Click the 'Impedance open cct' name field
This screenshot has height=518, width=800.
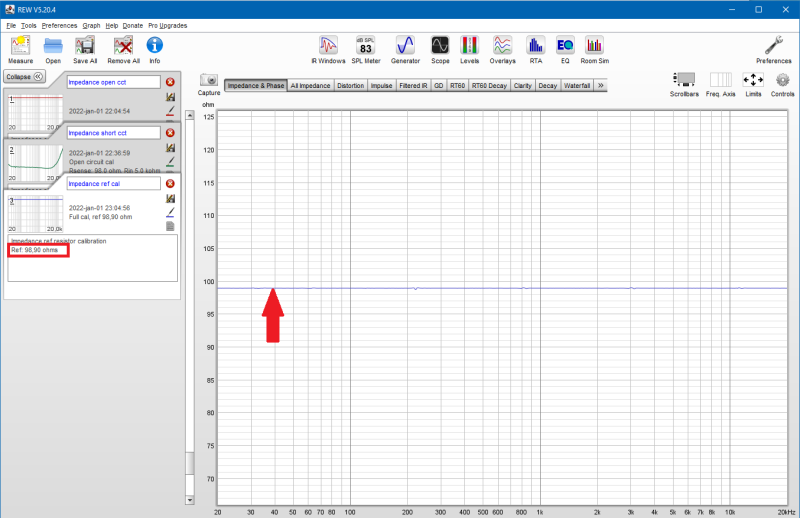click(113, 82)
